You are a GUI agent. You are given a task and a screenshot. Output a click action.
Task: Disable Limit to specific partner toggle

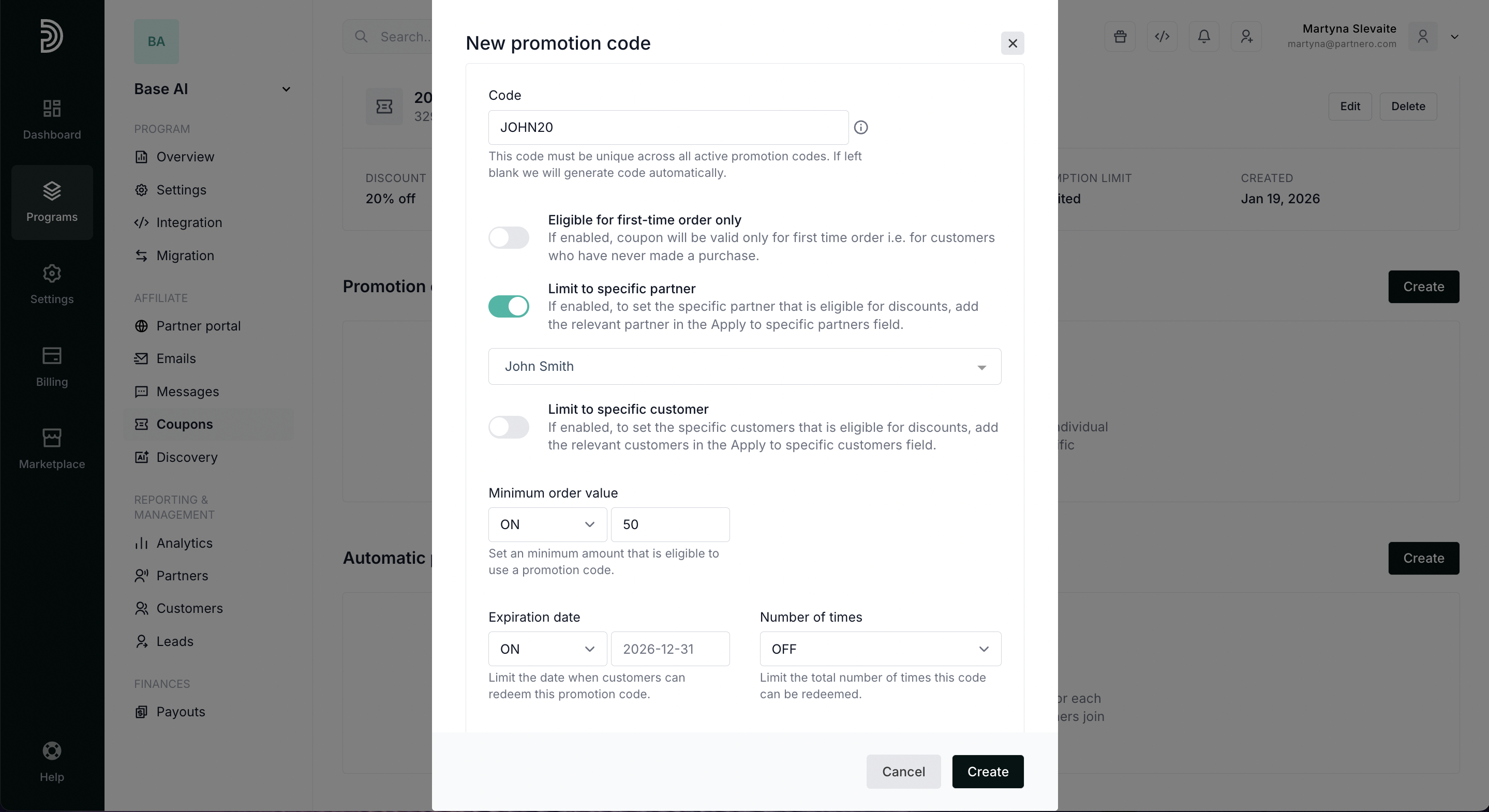tap(509, 306)
